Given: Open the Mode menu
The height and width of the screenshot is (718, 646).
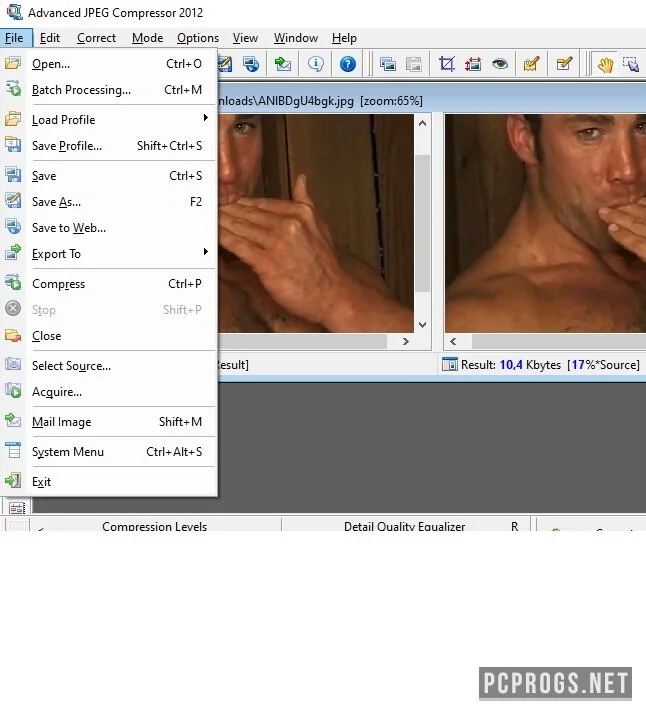Looking at the screenshot, I should tap(147, 38).
